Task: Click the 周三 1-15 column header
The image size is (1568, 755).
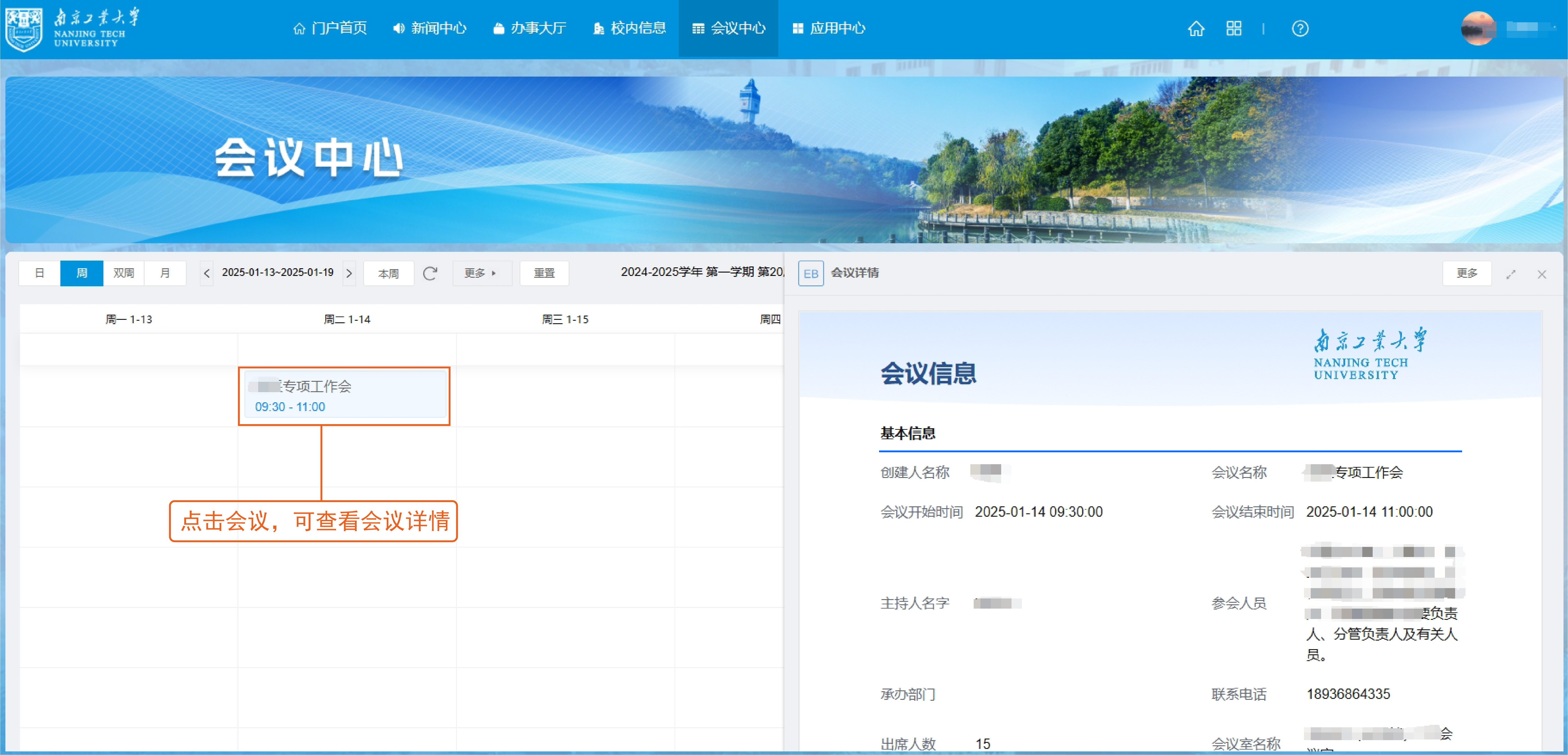Action: point(565,319)
